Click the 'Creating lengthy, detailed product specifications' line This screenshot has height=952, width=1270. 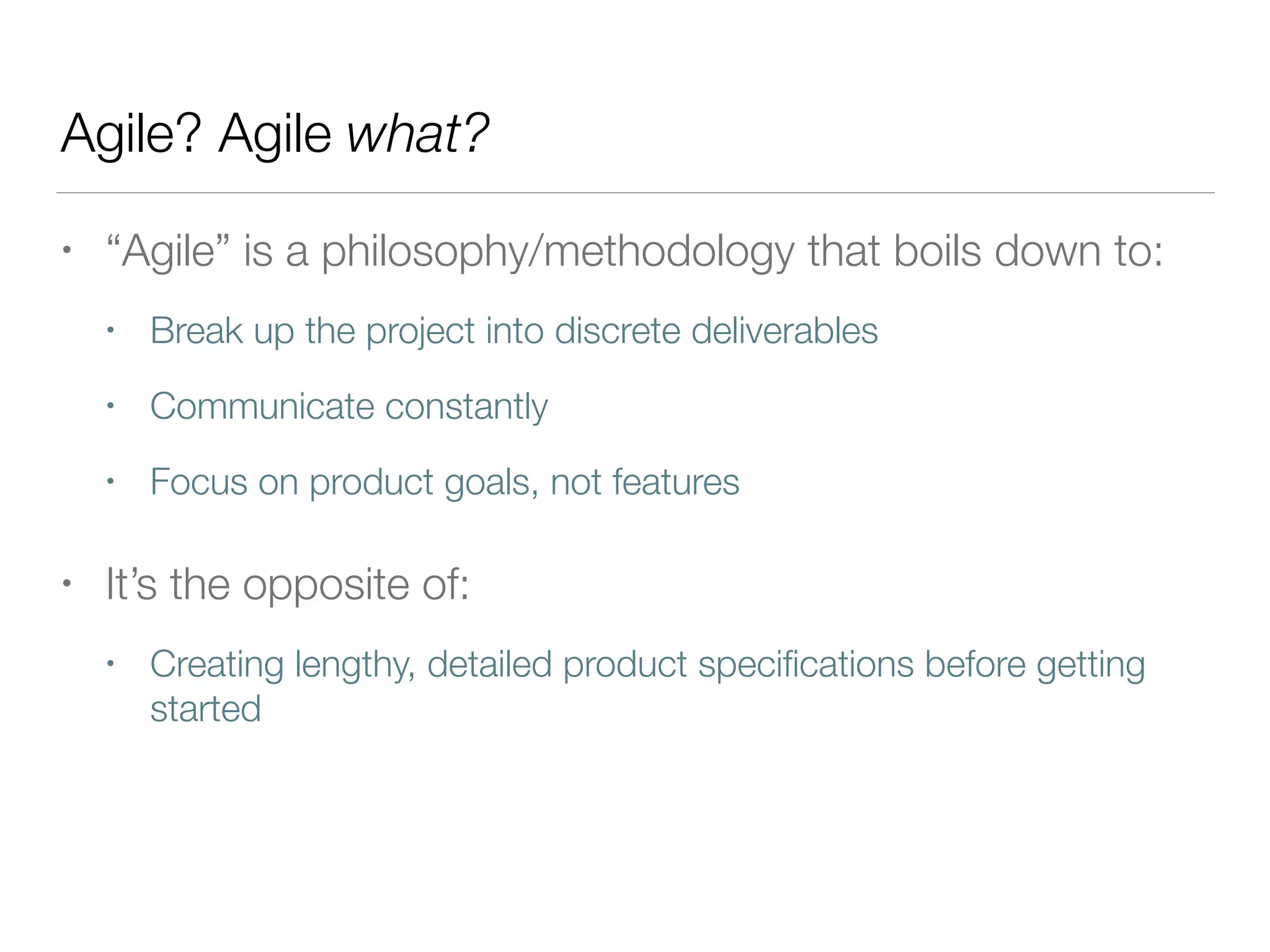pos(647,664)
